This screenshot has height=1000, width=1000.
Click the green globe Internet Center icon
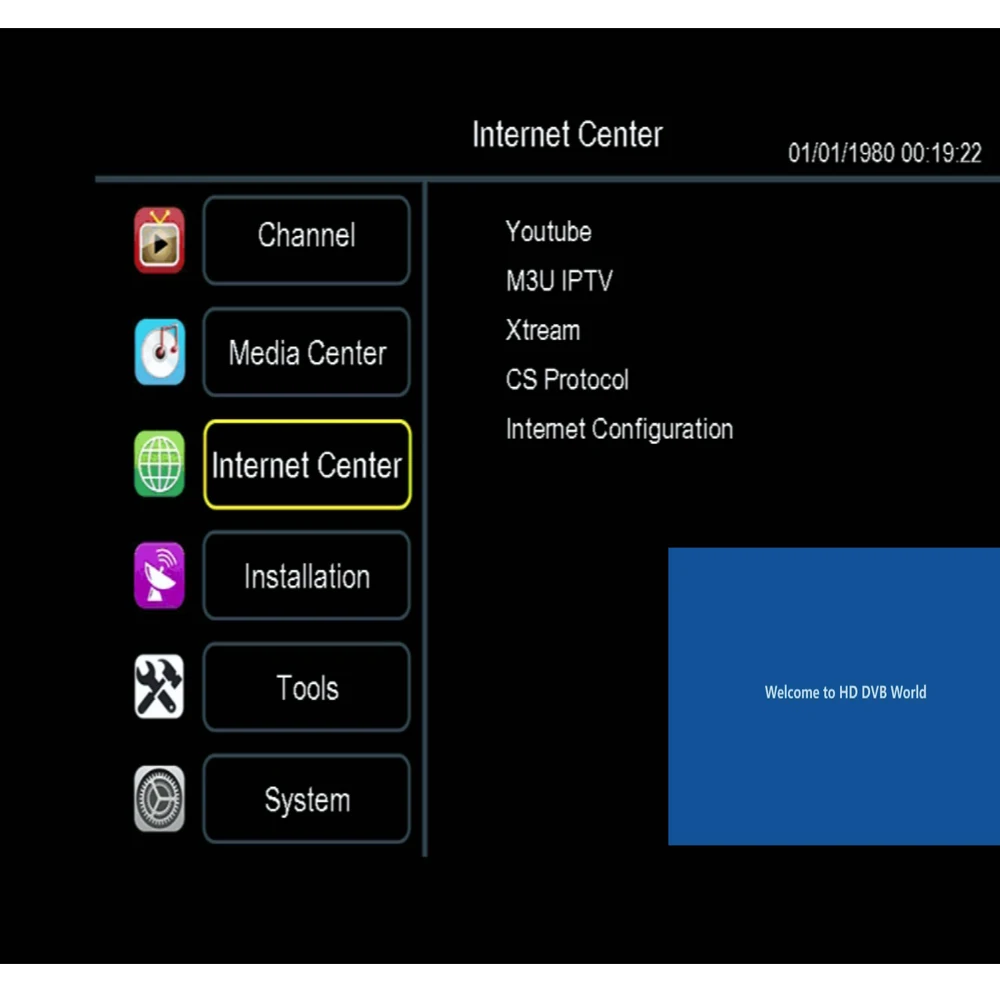[x=159, y=464]
